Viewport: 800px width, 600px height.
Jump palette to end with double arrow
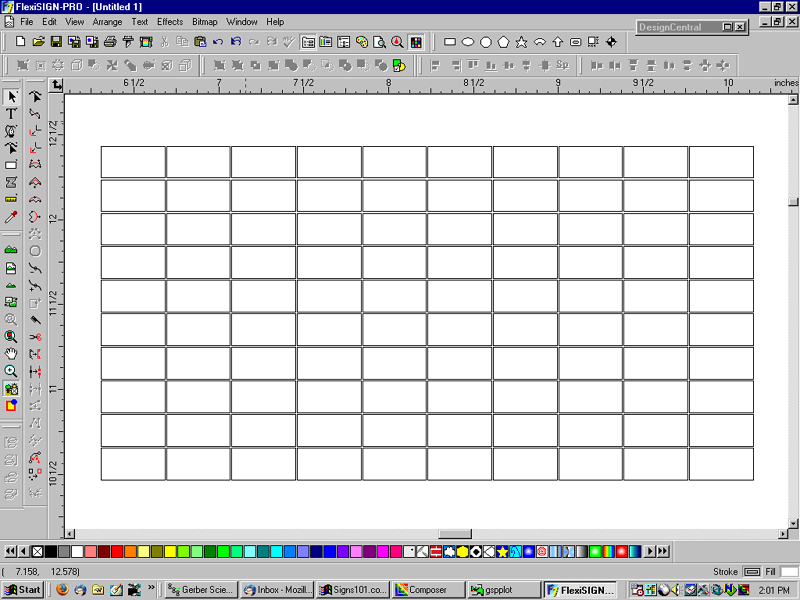pyautogui.click(x=663, y=551)
